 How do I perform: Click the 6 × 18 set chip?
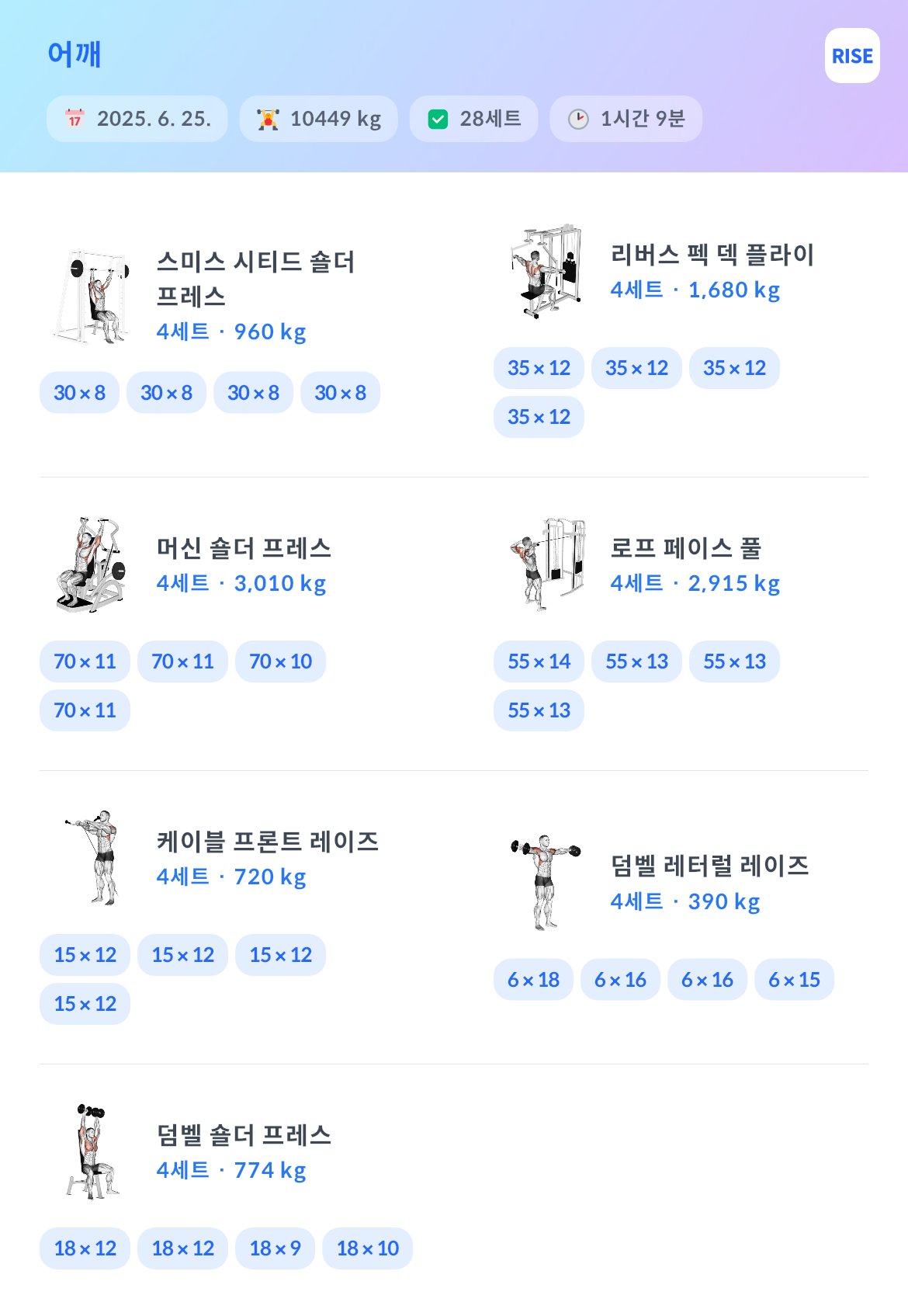(533, 980)
